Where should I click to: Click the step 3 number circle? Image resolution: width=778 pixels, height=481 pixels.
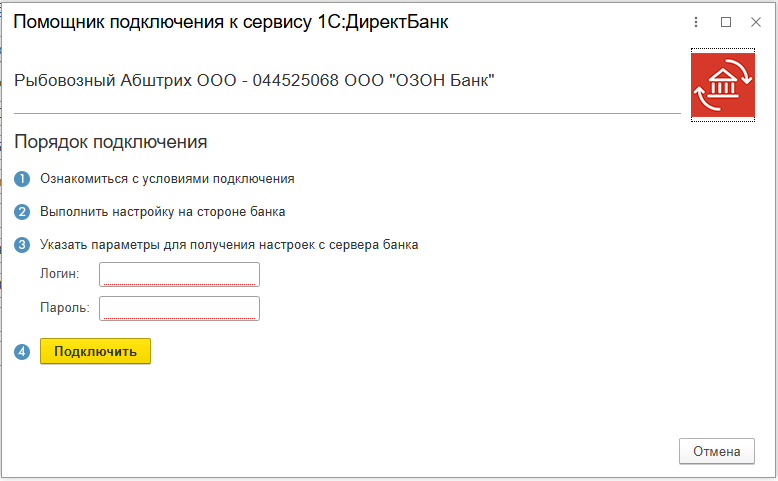[x=22, y=245]
